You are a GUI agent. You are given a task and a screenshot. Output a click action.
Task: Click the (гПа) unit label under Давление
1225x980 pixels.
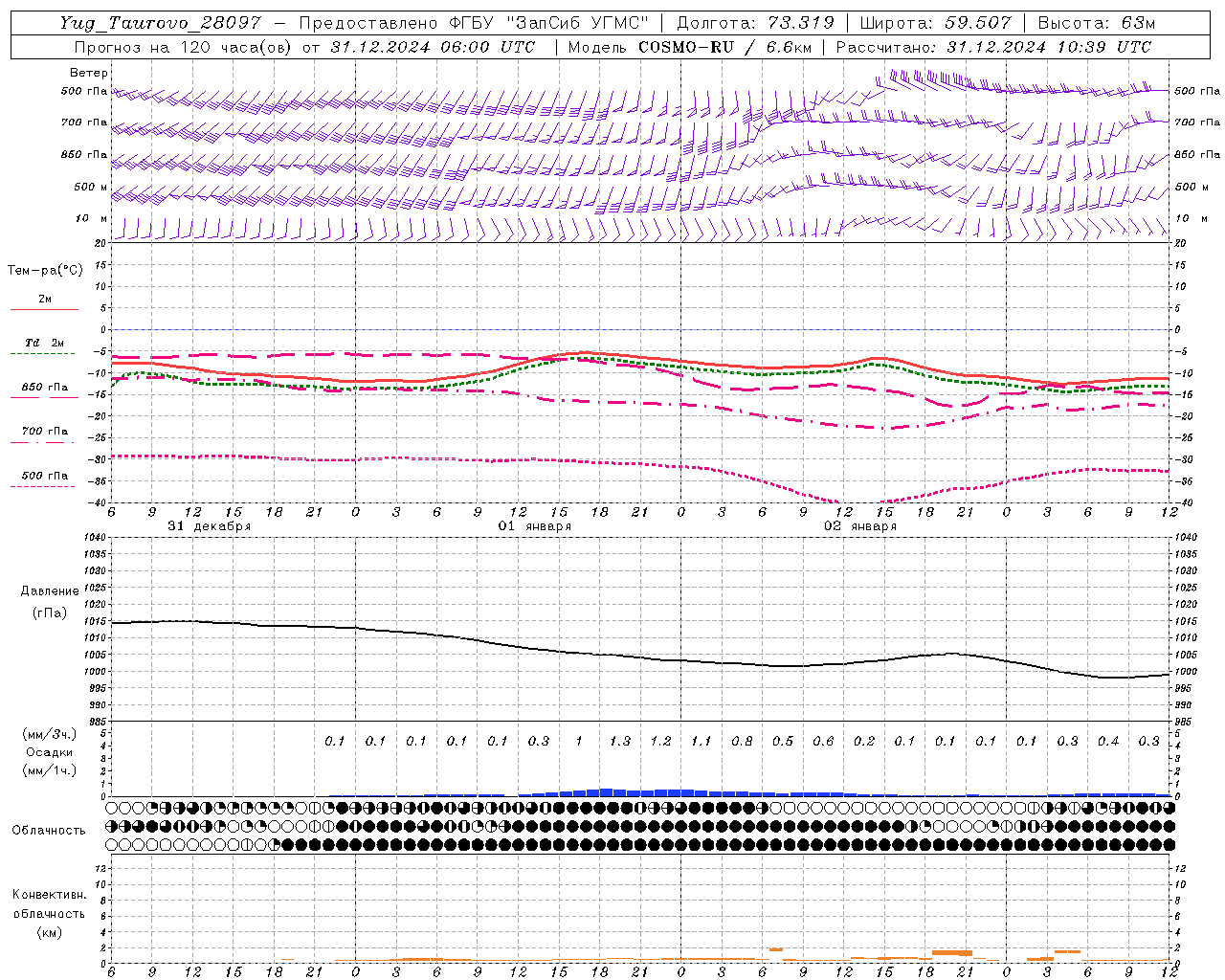[50, 612]
